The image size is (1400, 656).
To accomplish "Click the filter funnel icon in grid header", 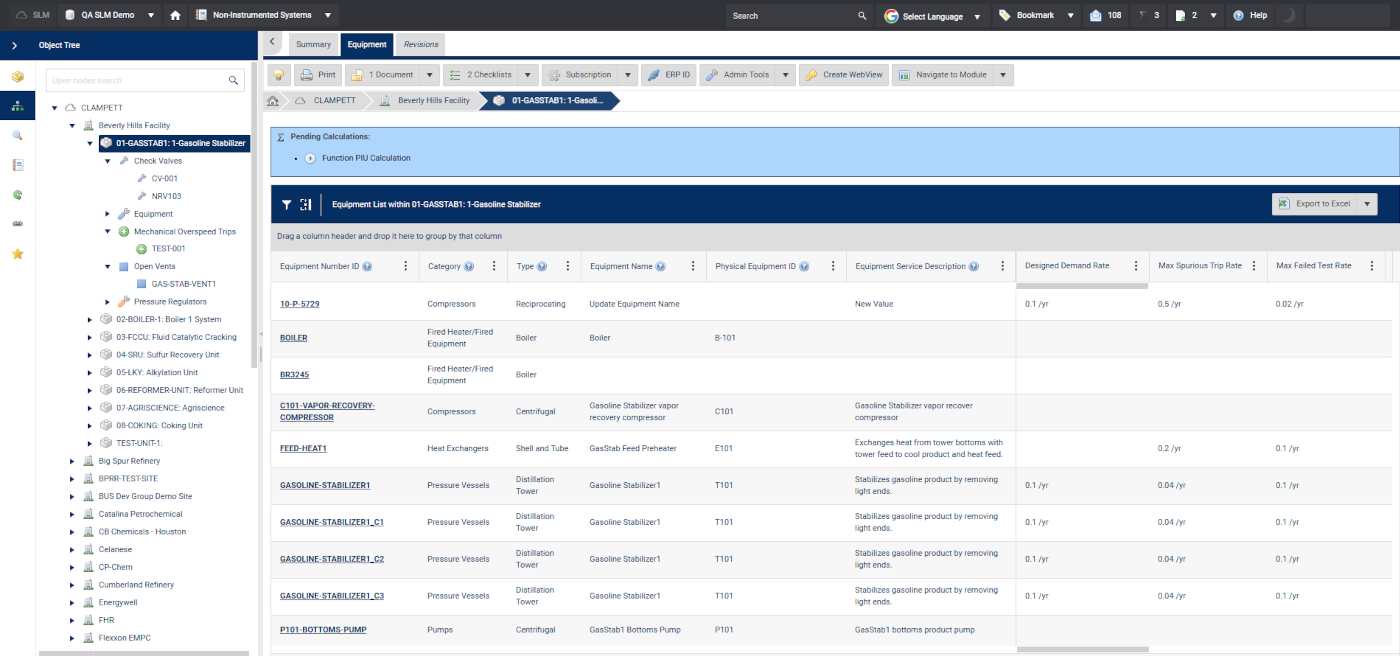I will pyautogui.click(x=287, y=204).
